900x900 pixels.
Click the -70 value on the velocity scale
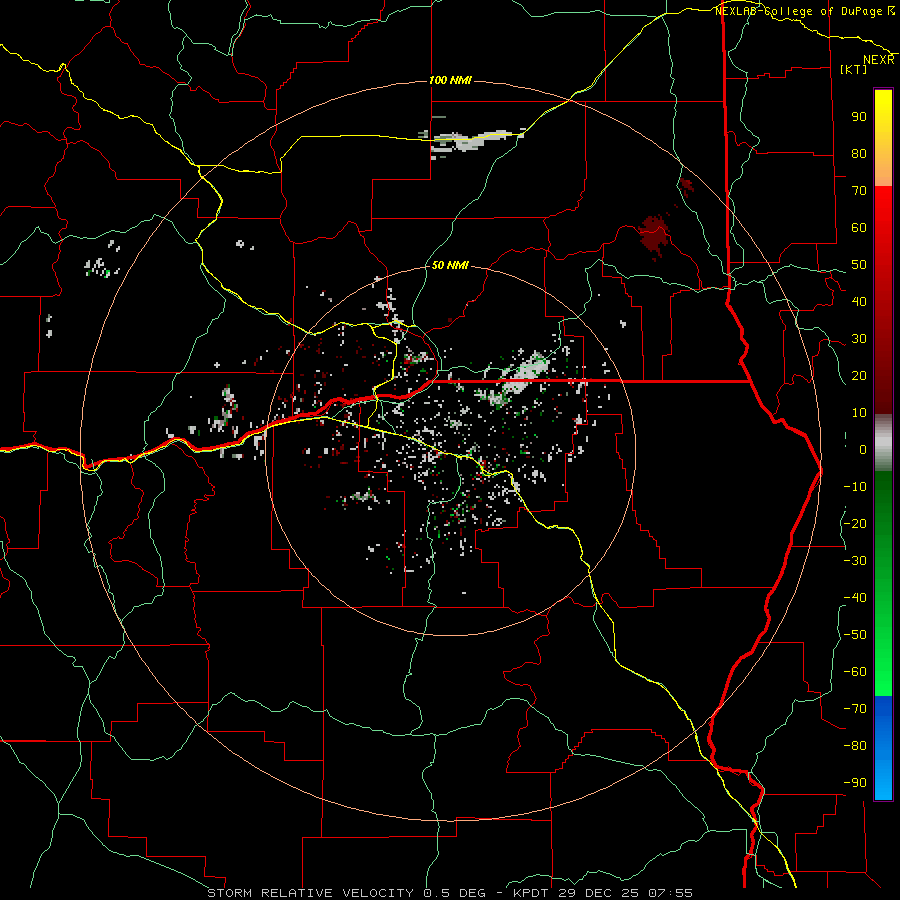click(855, 709)
